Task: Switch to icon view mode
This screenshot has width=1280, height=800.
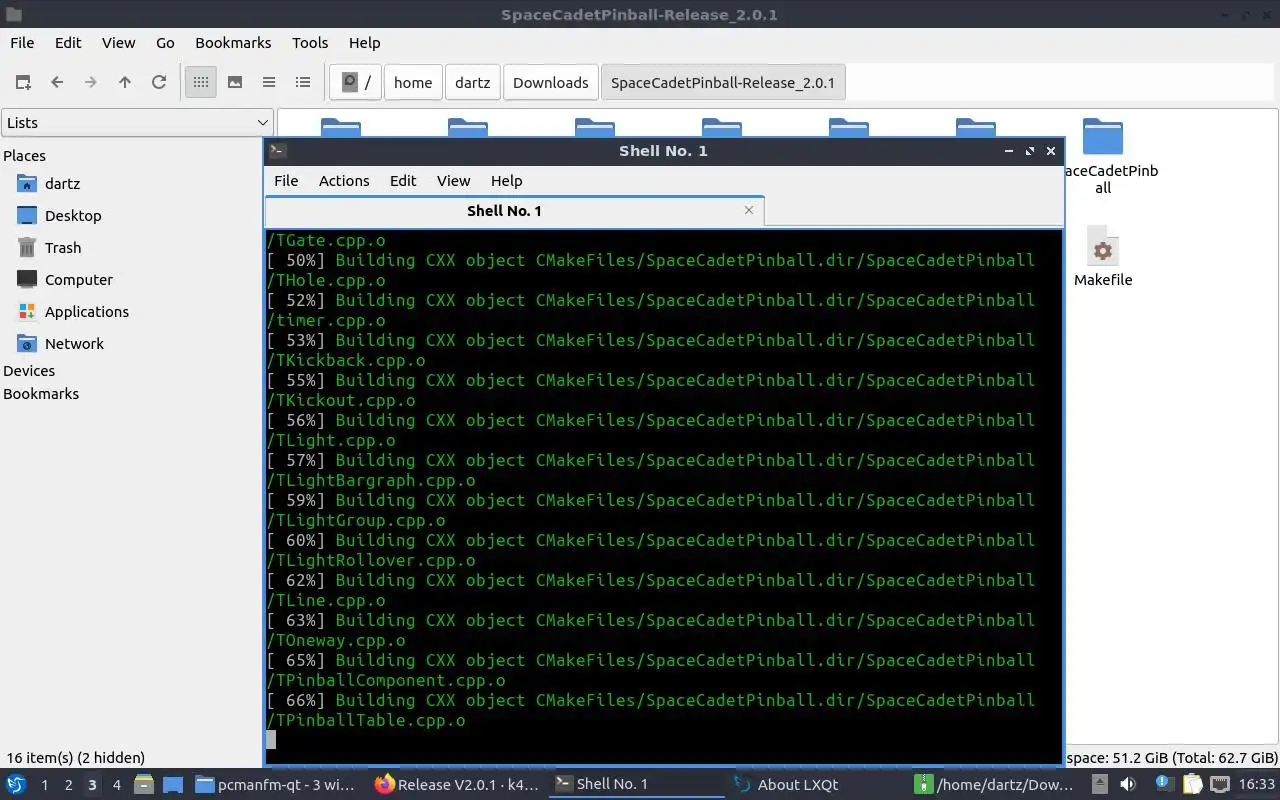Action: click(x=201, y=82)
